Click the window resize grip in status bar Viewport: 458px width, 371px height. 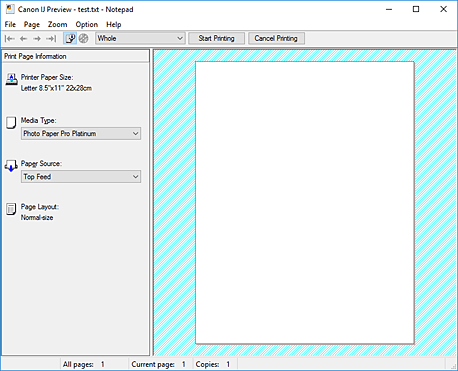pos(453,366)
